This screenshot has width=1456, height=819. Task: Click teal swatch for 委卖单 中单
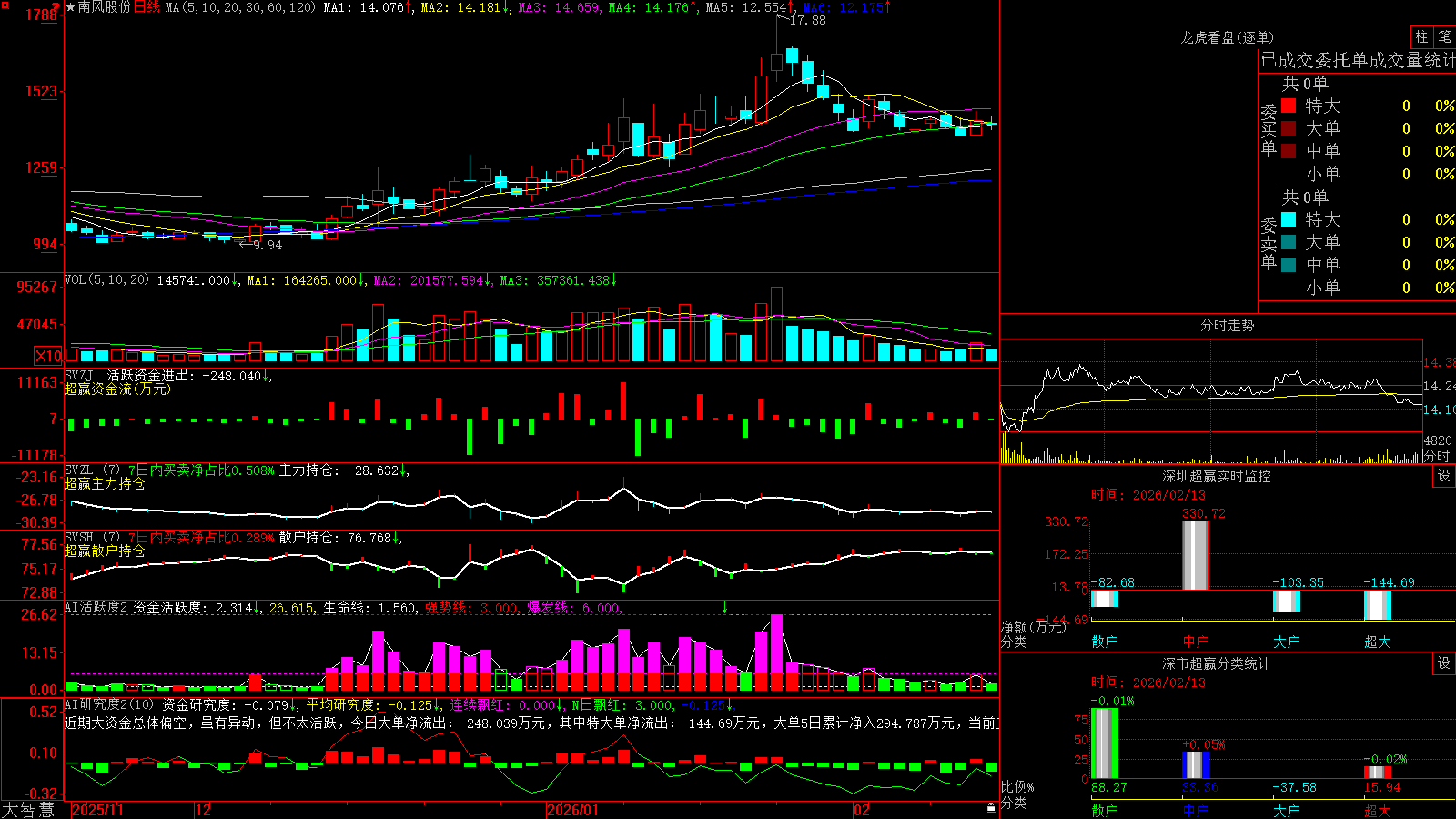[x=1289, y=265]
